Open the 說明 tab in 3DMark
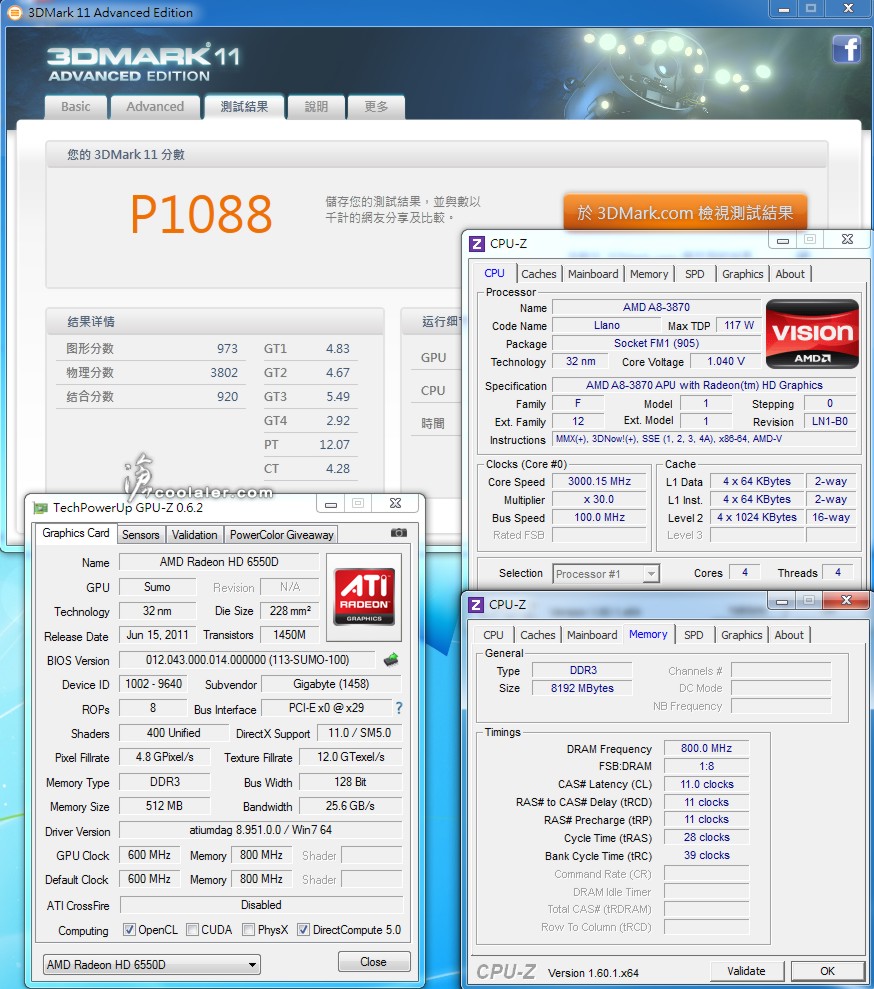The height and width of the screenshot is (989, 874). (317, 107)
